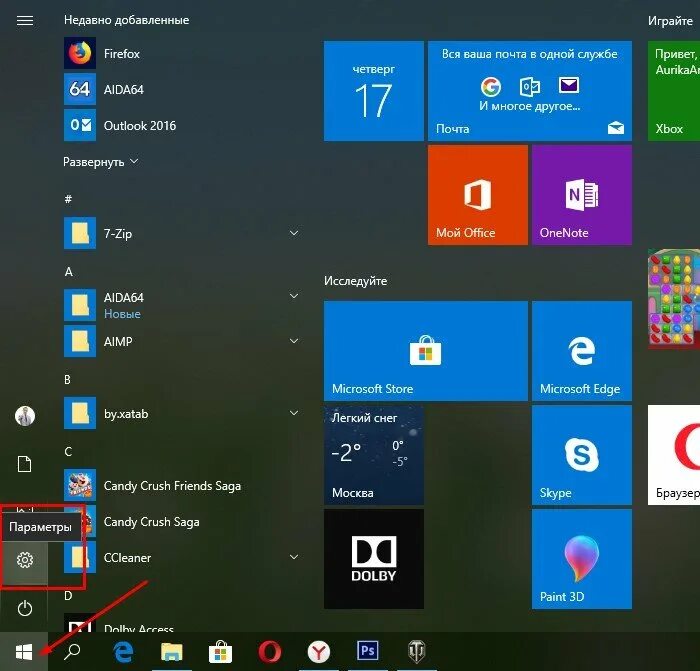
Task: Open the AIMP folder entry
Action: coord(181,341)
